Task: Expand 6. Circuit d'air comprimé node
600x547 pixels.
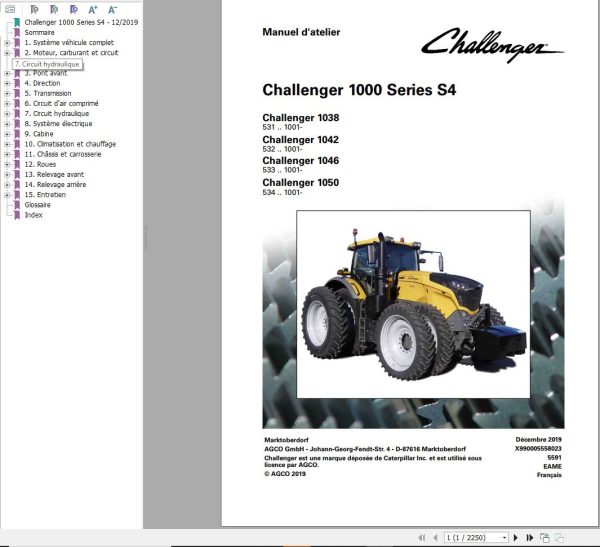Action: tap(7, 104)
